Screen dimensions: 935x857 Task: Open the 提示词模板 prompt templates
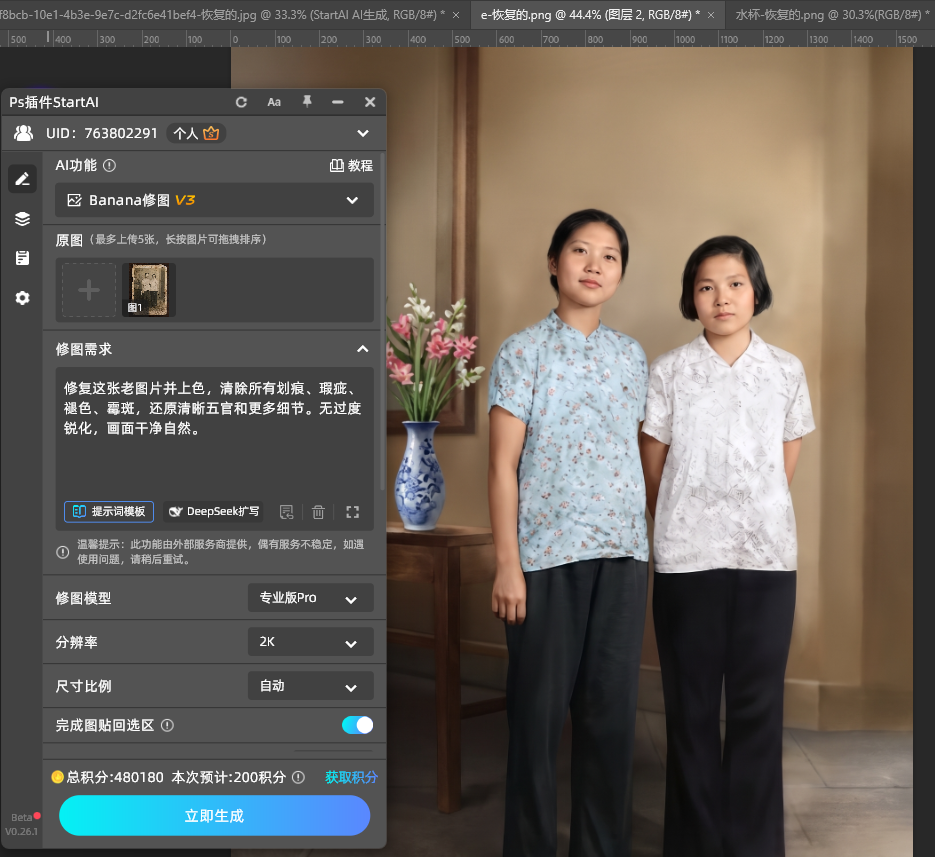click(x=109, y=512)
